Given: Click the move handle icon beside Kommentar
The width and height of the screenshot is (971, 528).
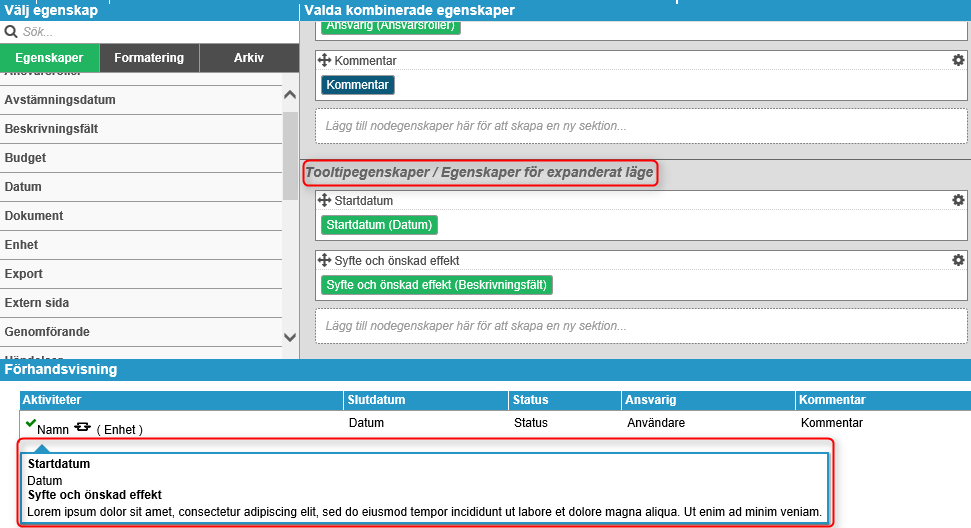Looking at the screenshot, I should click(324, 61).
